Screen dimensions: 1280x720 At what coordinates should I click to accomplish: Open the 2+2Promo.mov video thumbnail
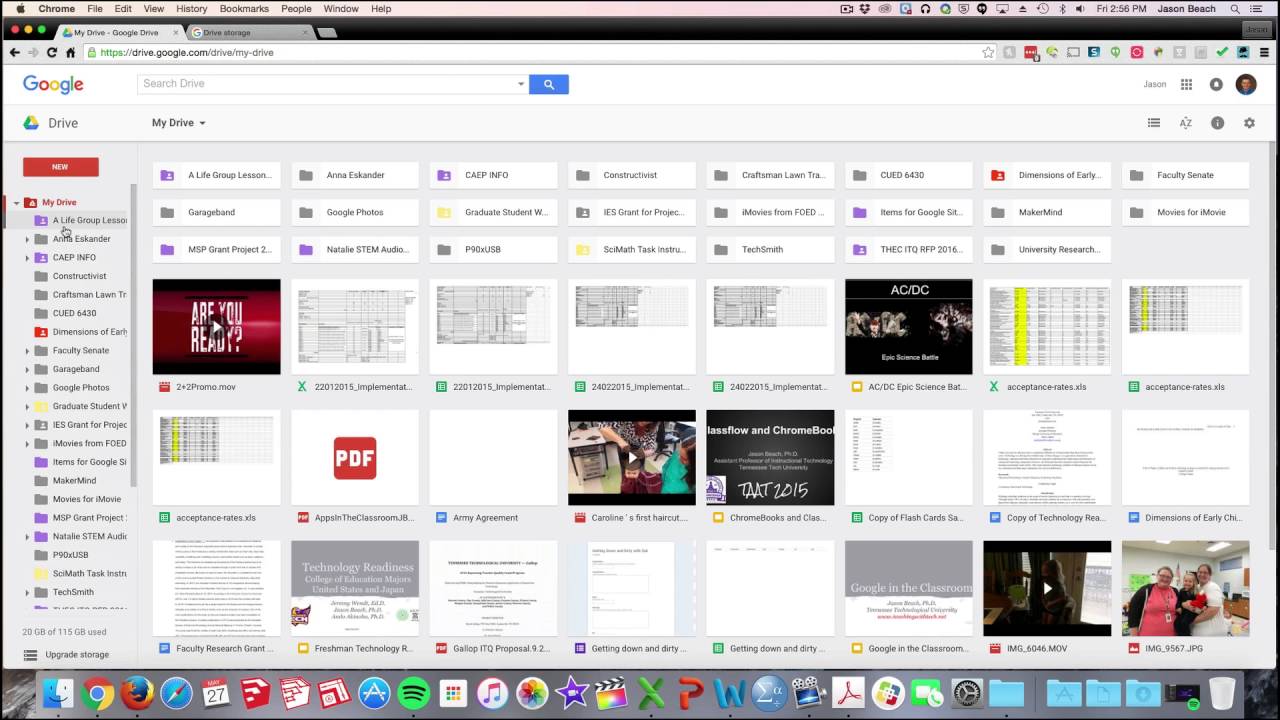pos(216,327)
